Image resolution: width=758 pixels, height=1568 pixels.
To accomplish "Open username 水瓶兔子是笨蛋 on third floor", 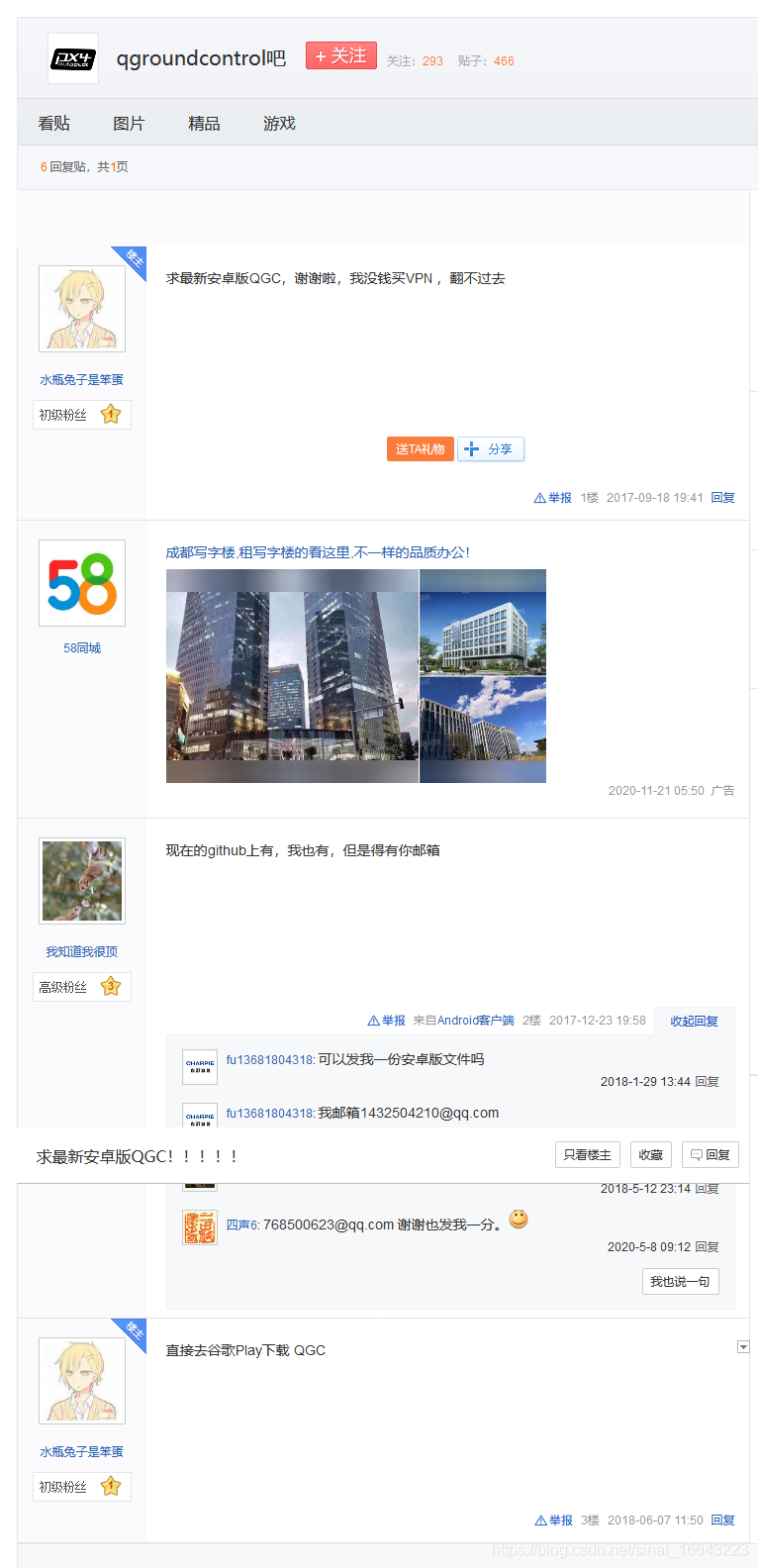I will click(82, 1452).
